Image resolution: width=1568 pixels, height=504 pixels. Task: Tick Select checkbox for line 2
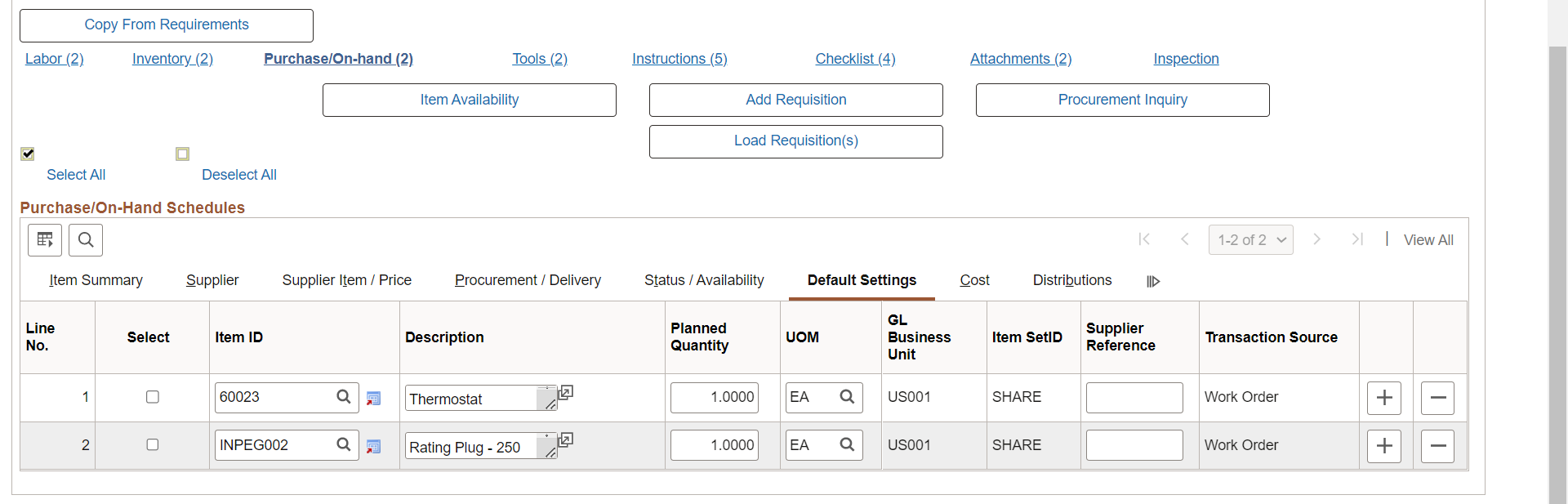[x=153, y=445]
